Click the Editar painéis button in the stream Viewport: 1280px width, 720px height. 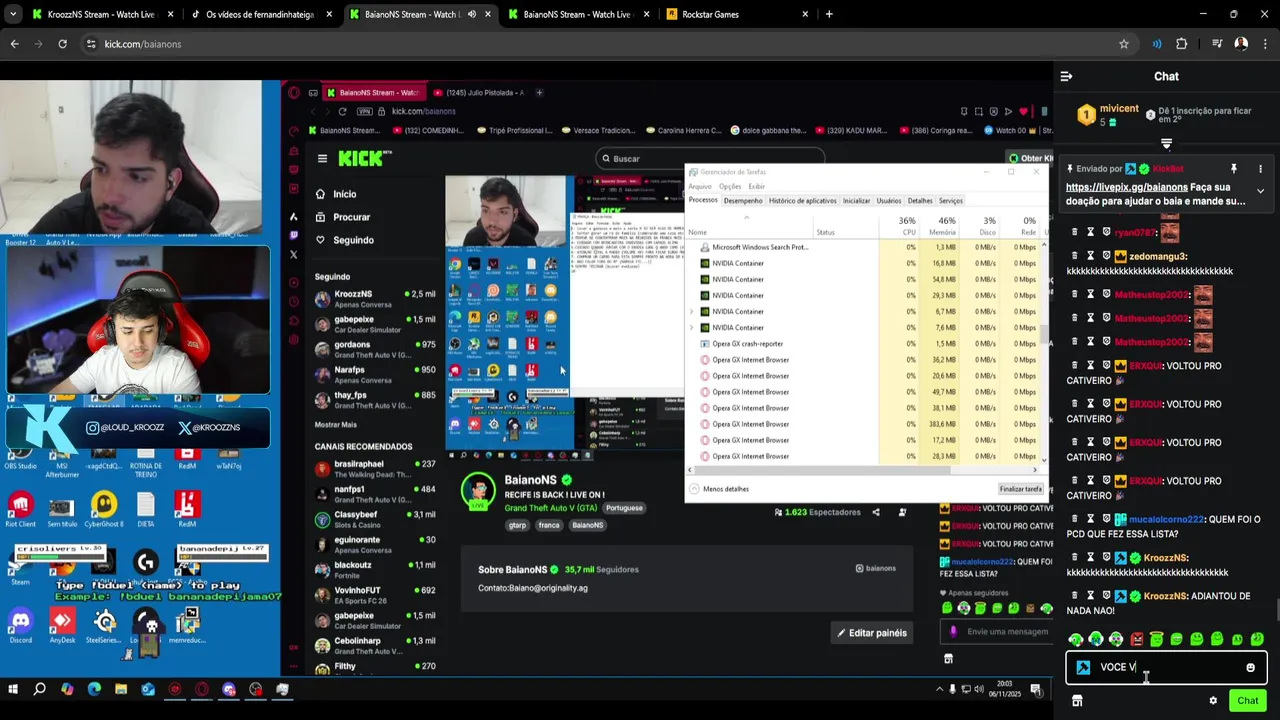click(871, 633)
